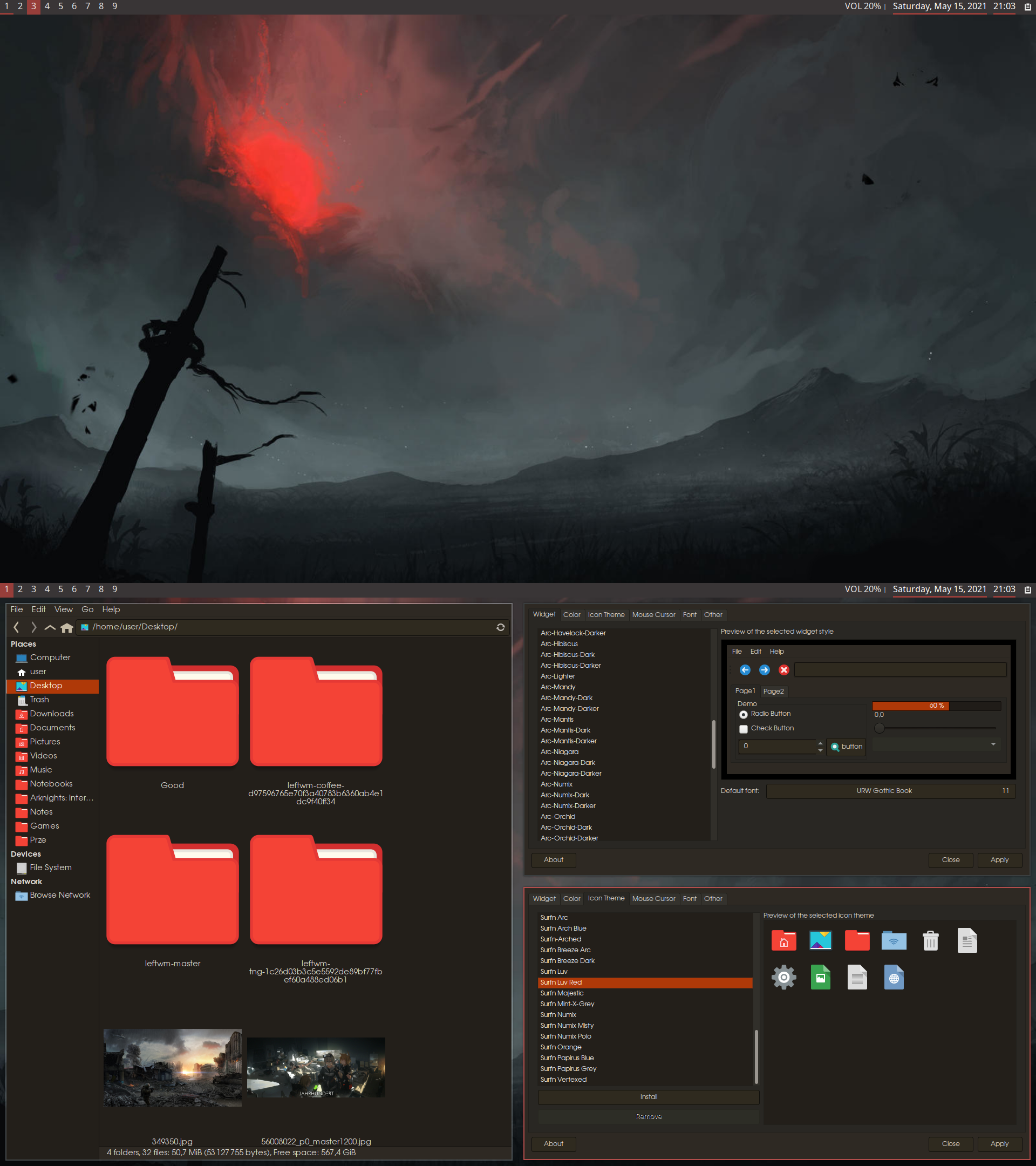The width and height of the screenshot is (1036, 1166).
Task: Toggle the Check Button checkbox
Action: pos(743,728)
